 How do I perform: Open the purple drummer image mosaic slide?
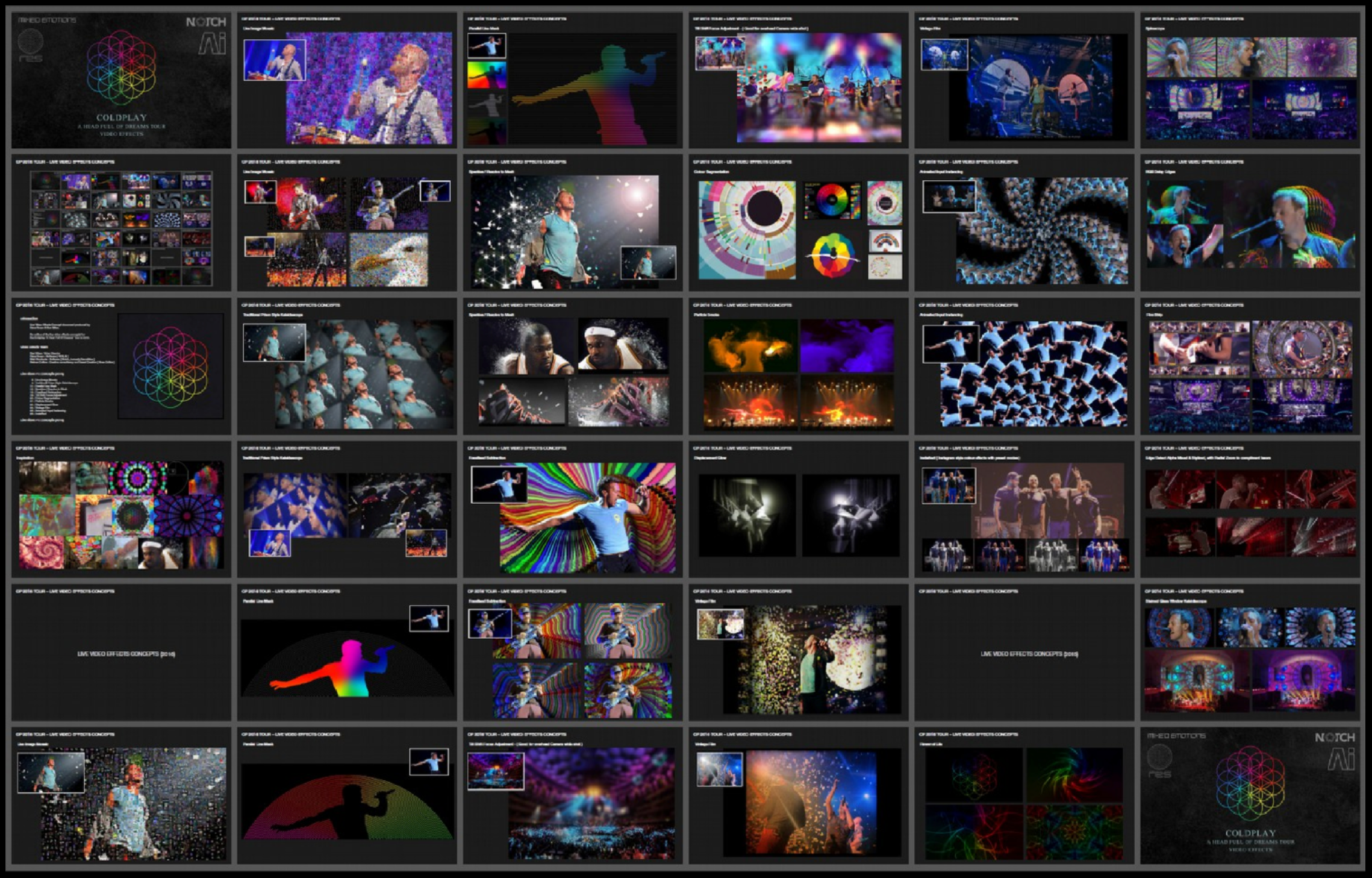click(x=347, y=80)
